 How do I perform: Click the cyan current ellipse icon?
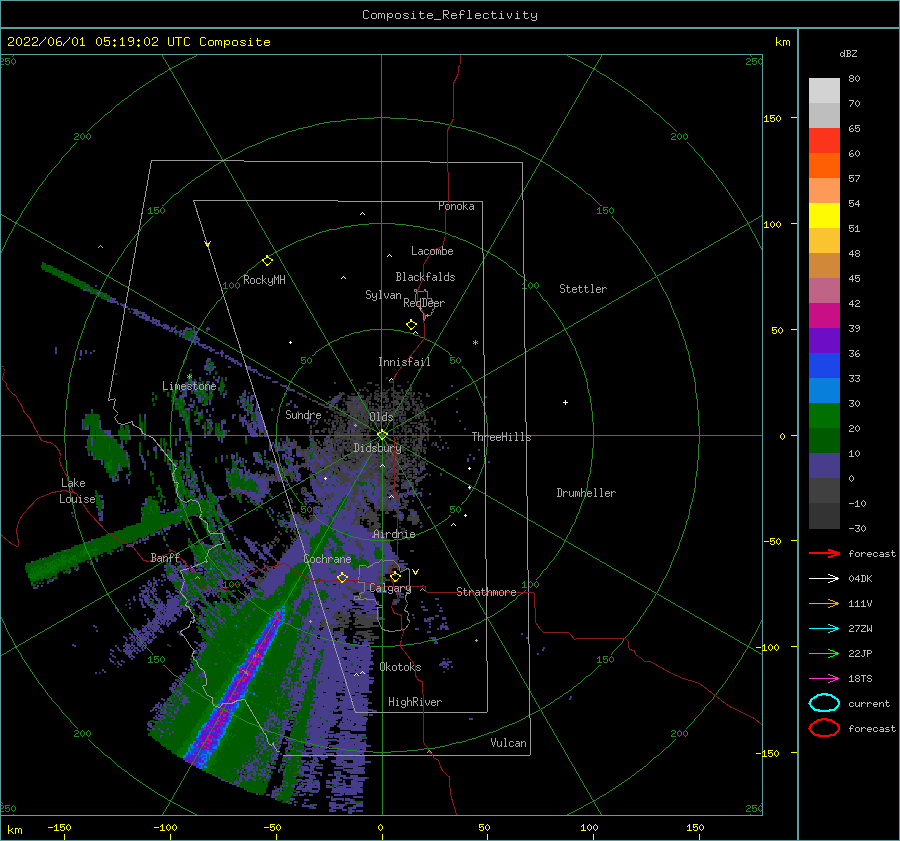[x=824, y=703]
